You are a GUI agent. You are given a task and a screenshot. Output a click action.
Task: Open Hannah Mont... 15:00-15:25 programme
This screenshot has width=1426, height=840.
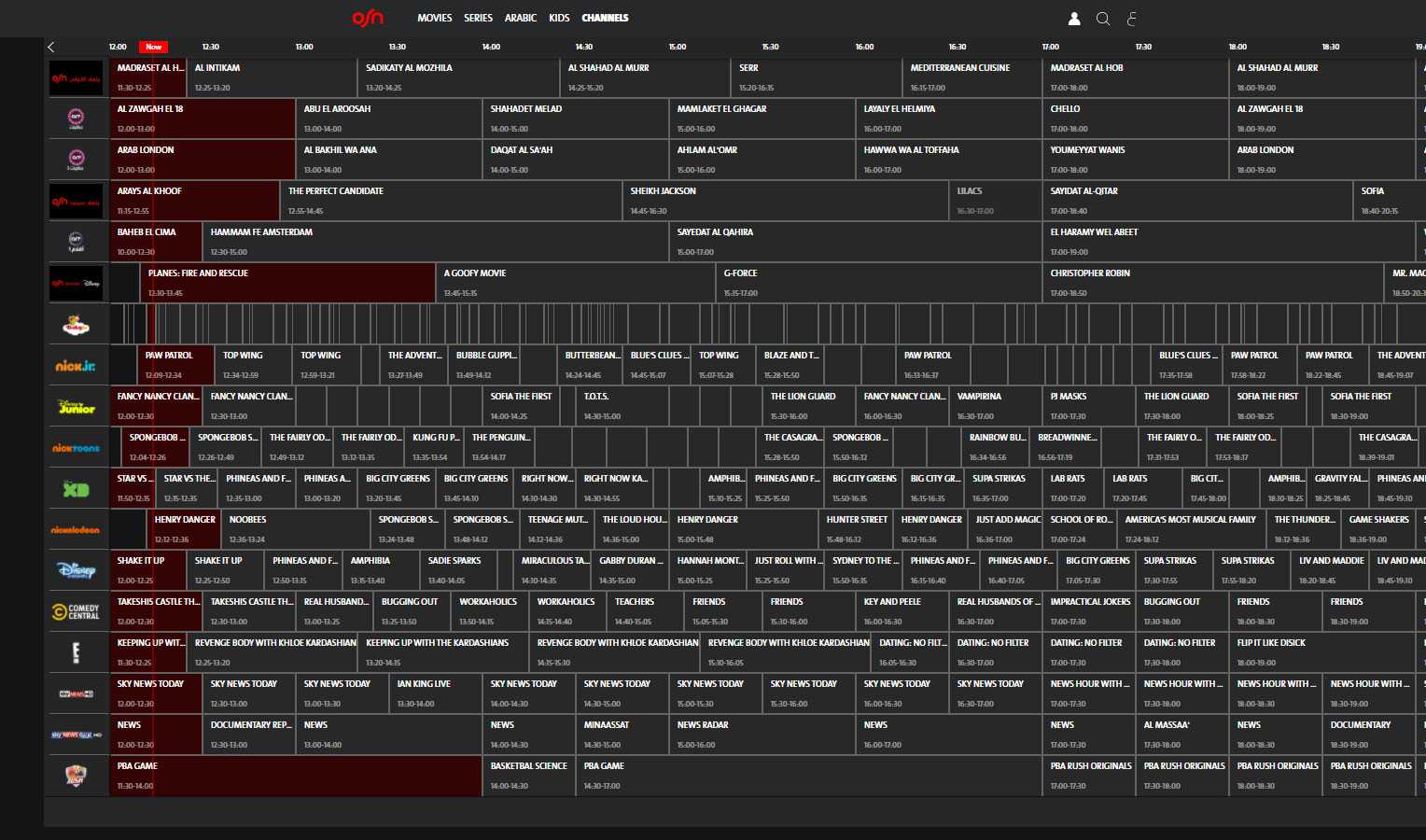[x=708, y=571]
